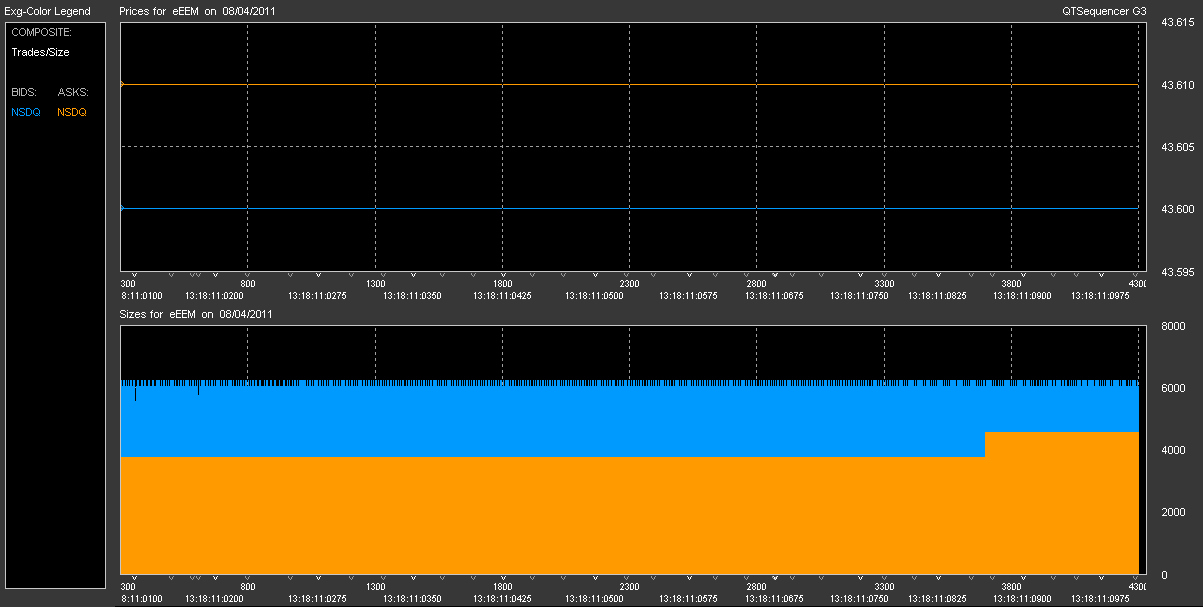
Task: Click the 800 tick under the sizes chart
Action: point(248,587)
